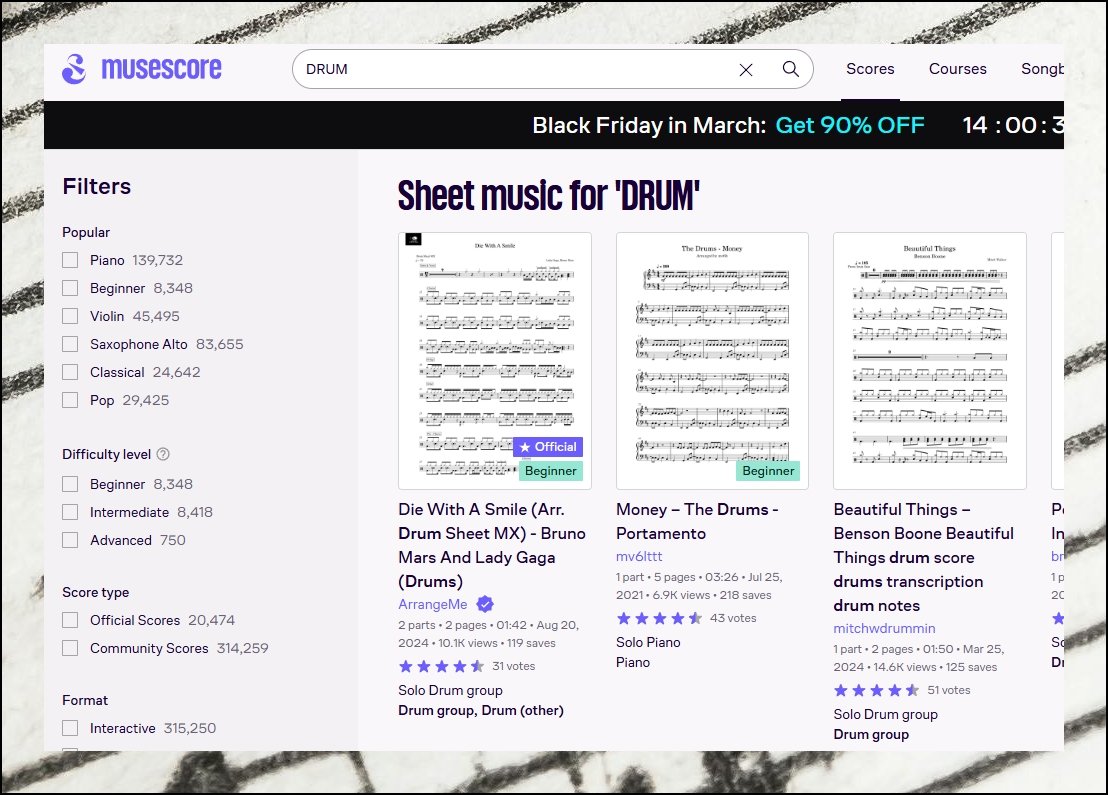This screenshot has height=795, width=1108.
Task: Click 'Solo Piano' text under Money score
Action: tap(648, 642)
